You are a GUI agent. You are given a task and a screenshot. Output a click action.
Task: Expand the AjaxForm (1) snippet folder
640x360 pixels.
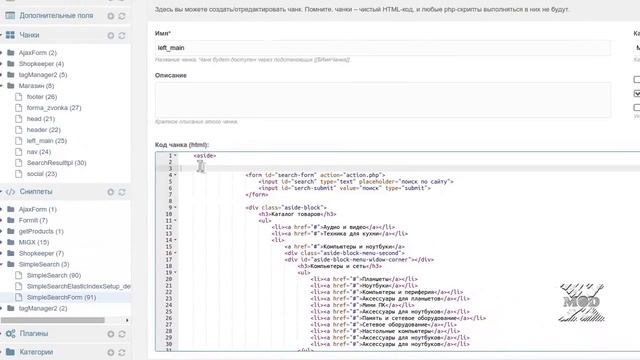click(1, 209)
